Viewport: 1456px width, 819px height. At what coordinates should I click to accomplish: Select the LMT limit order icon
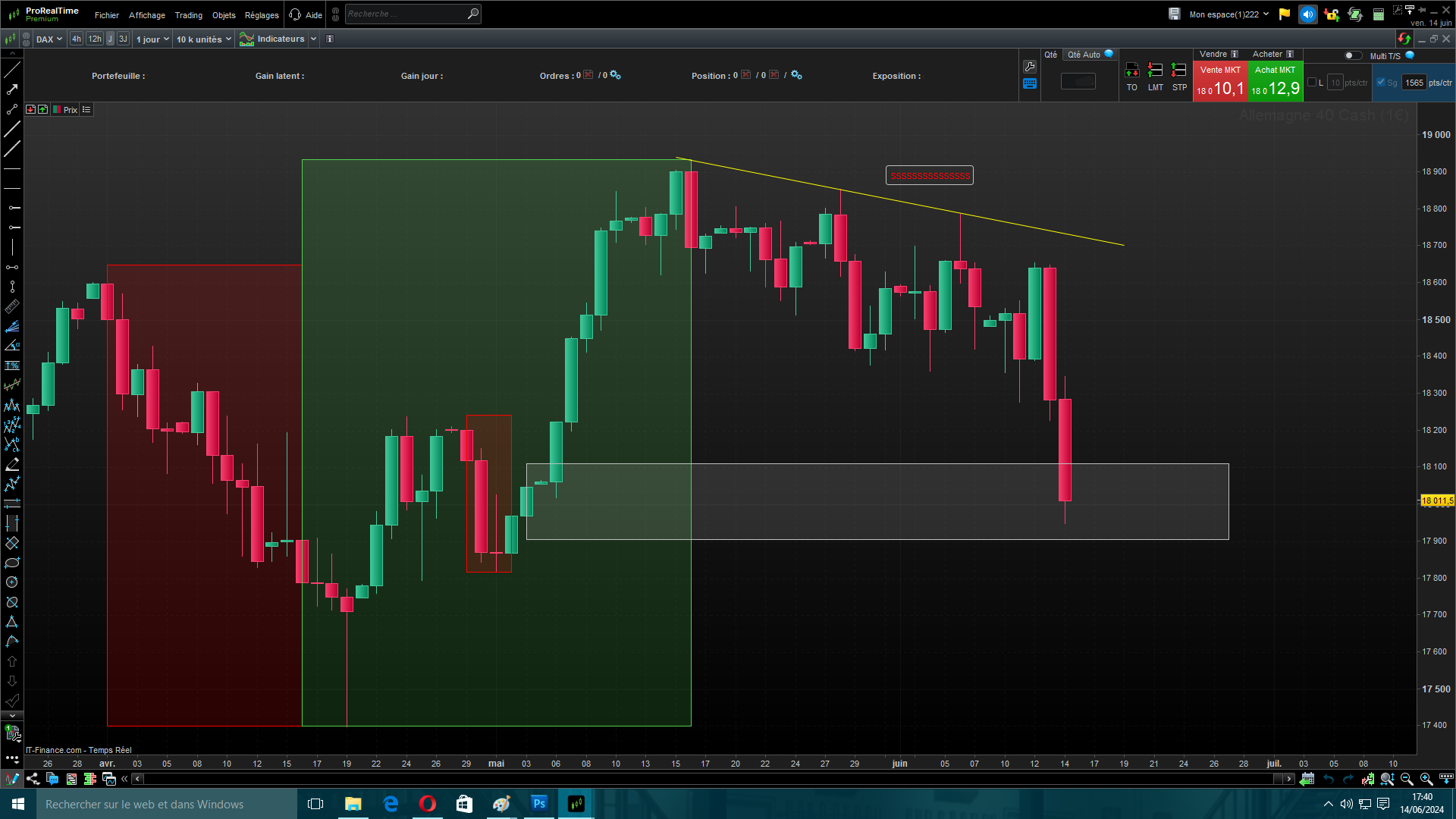point(1155,71)
